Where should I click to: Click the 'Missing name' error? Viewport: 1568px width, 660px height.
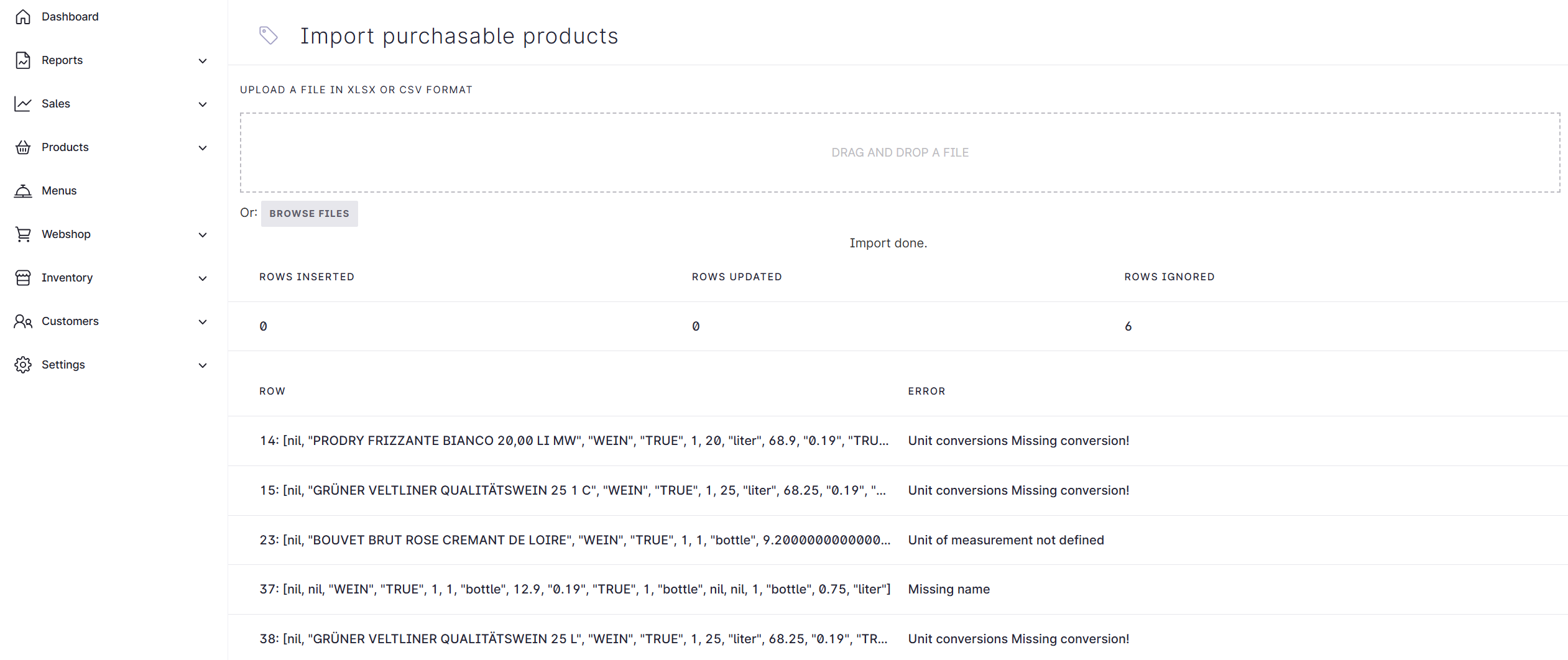click(x=949, y=589)
